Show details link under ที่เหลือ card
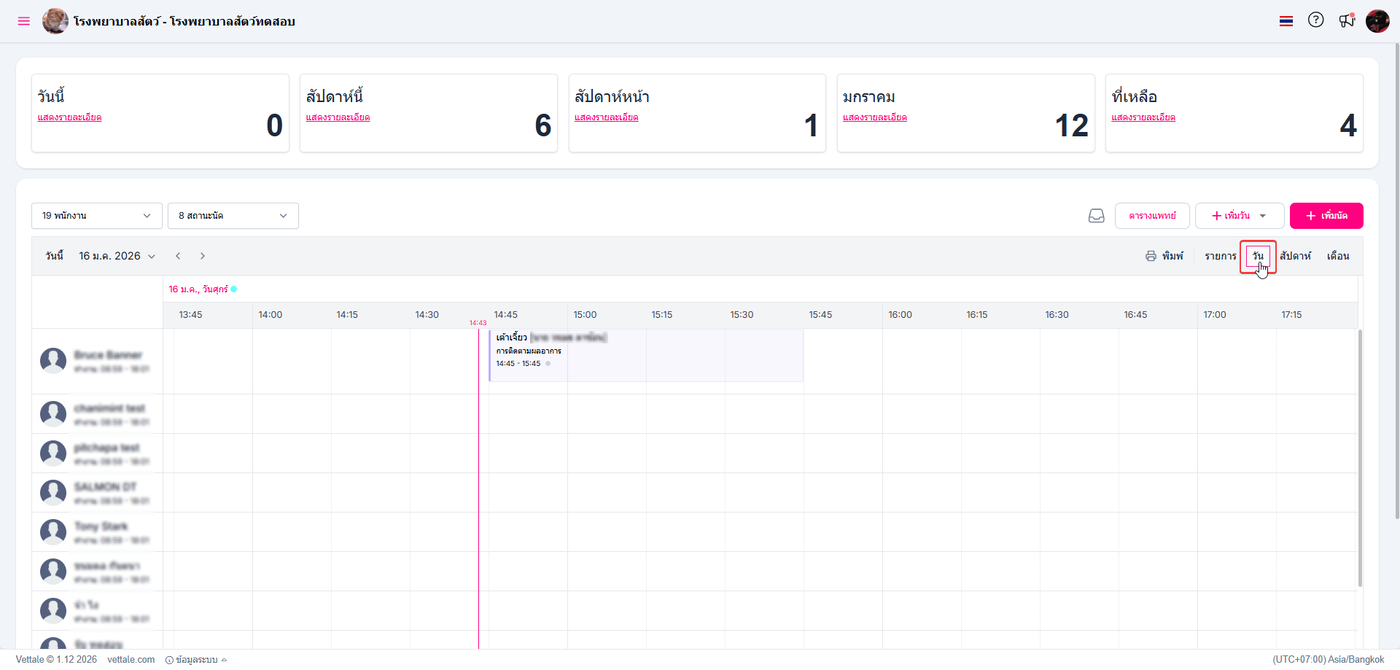The width and height of the screenshot is (1400, 670). (1144, 117)
